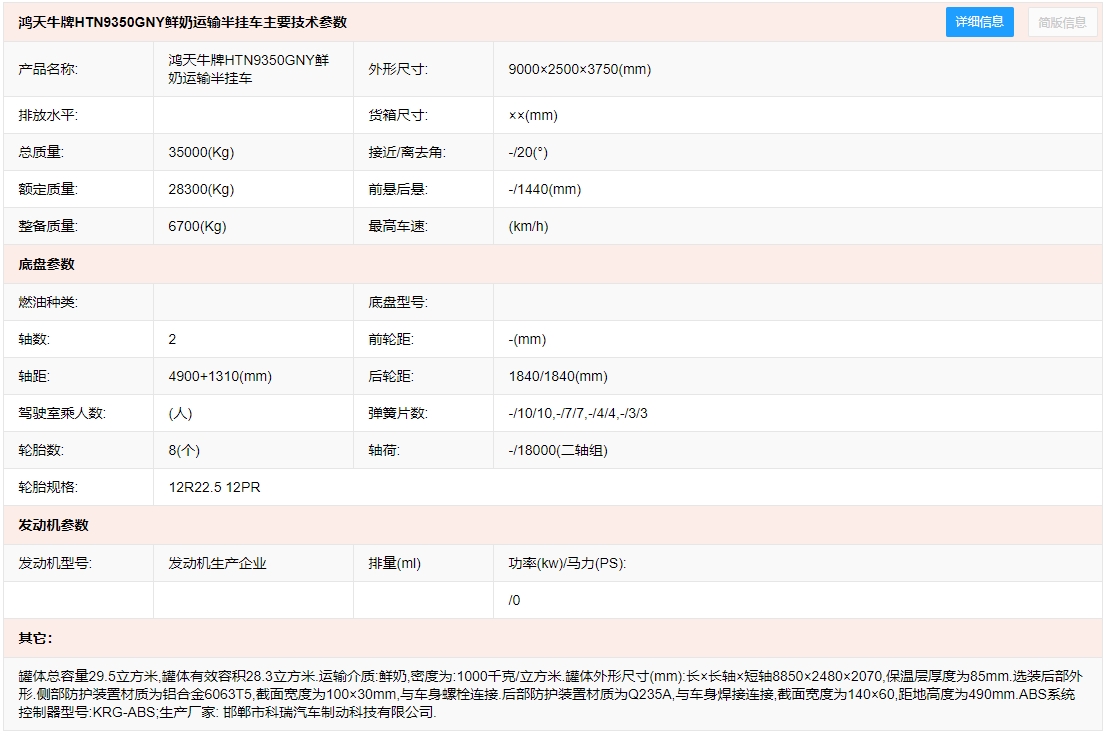Select total mass value 35000(Kg)
This screenshot has height=736, width=1108.
tap(201, 153)
